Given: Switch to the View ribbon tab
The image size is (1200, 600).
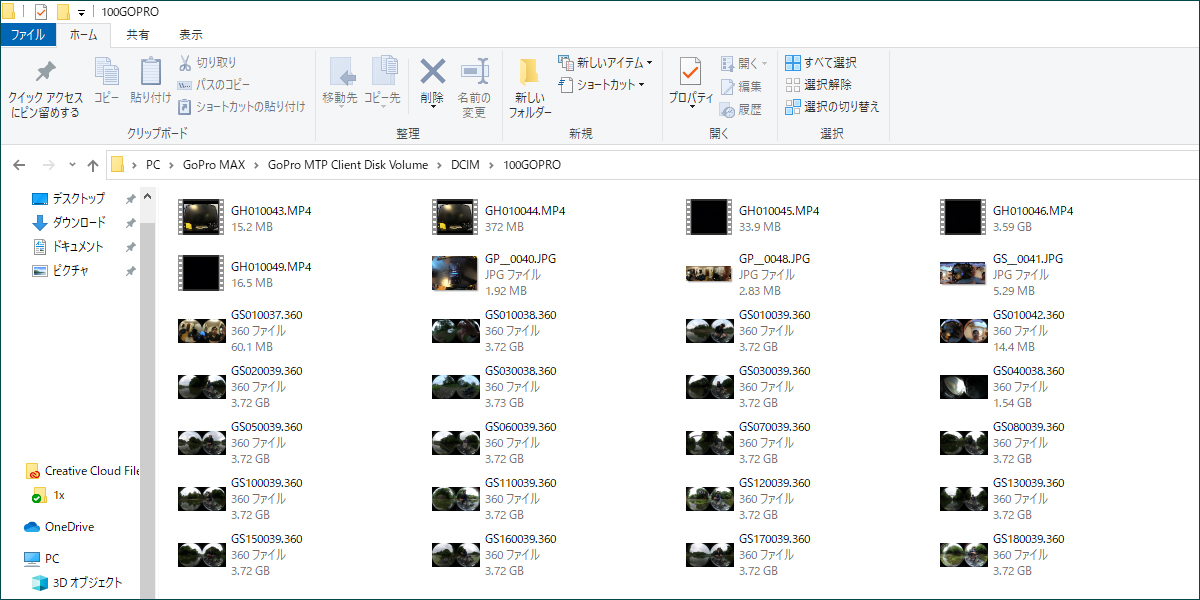Looking at the screenshot, I should pos(190,35).
